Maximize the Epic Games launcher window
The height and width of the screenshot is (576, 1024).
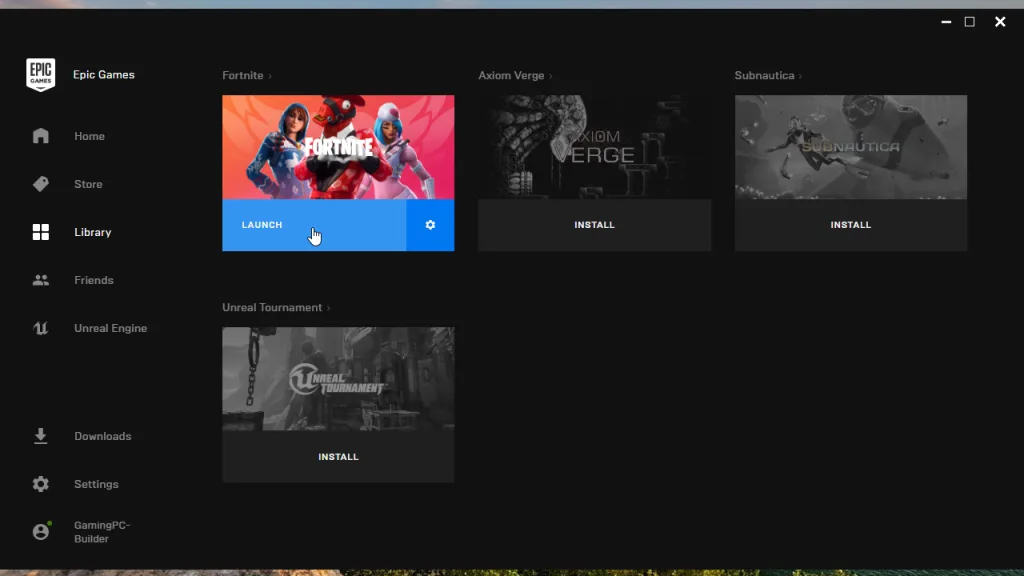pyautogui.click(x=970, y=22)
